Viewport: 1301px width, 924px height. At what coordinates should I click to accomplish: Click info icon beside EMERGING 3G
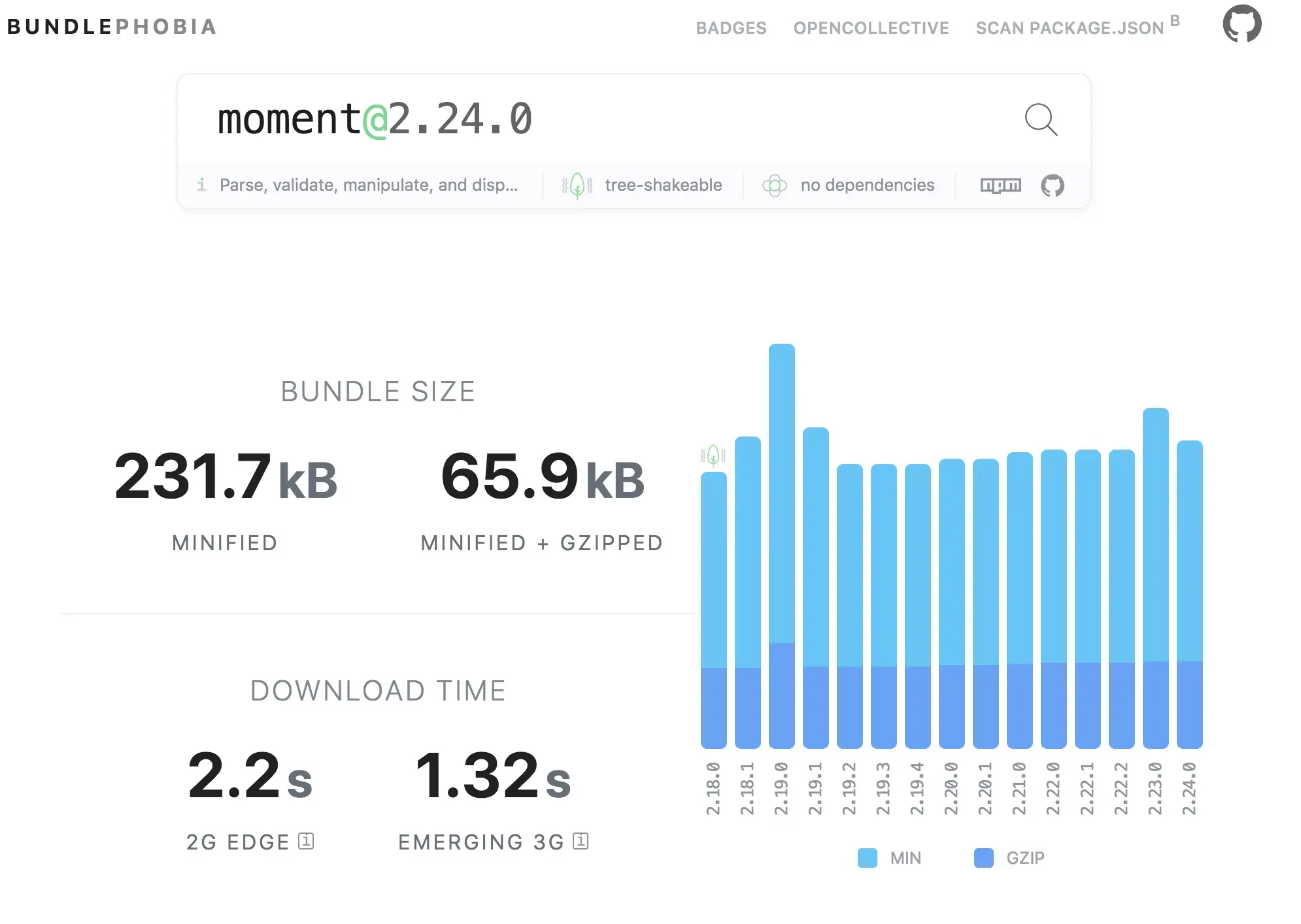581,841
